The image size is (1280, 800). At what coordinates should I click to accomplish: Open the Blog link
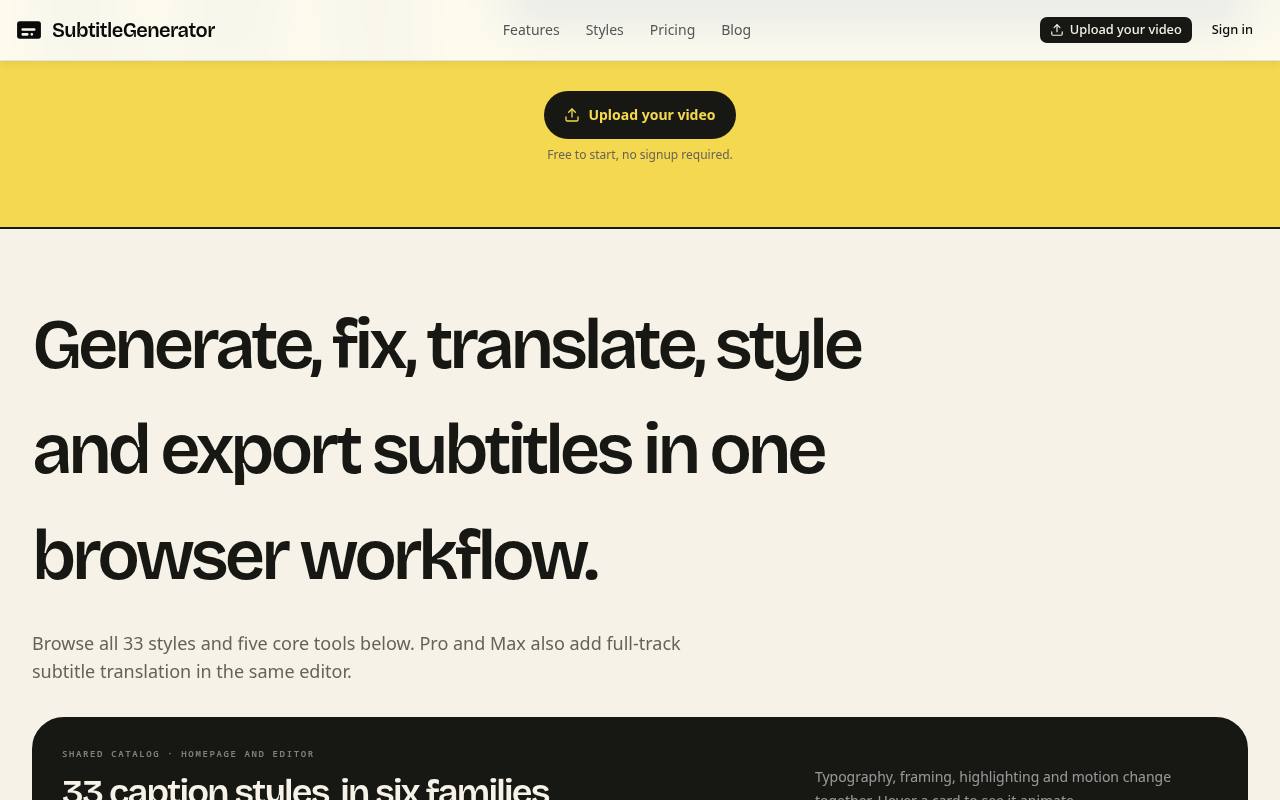[x=736, y=30]
